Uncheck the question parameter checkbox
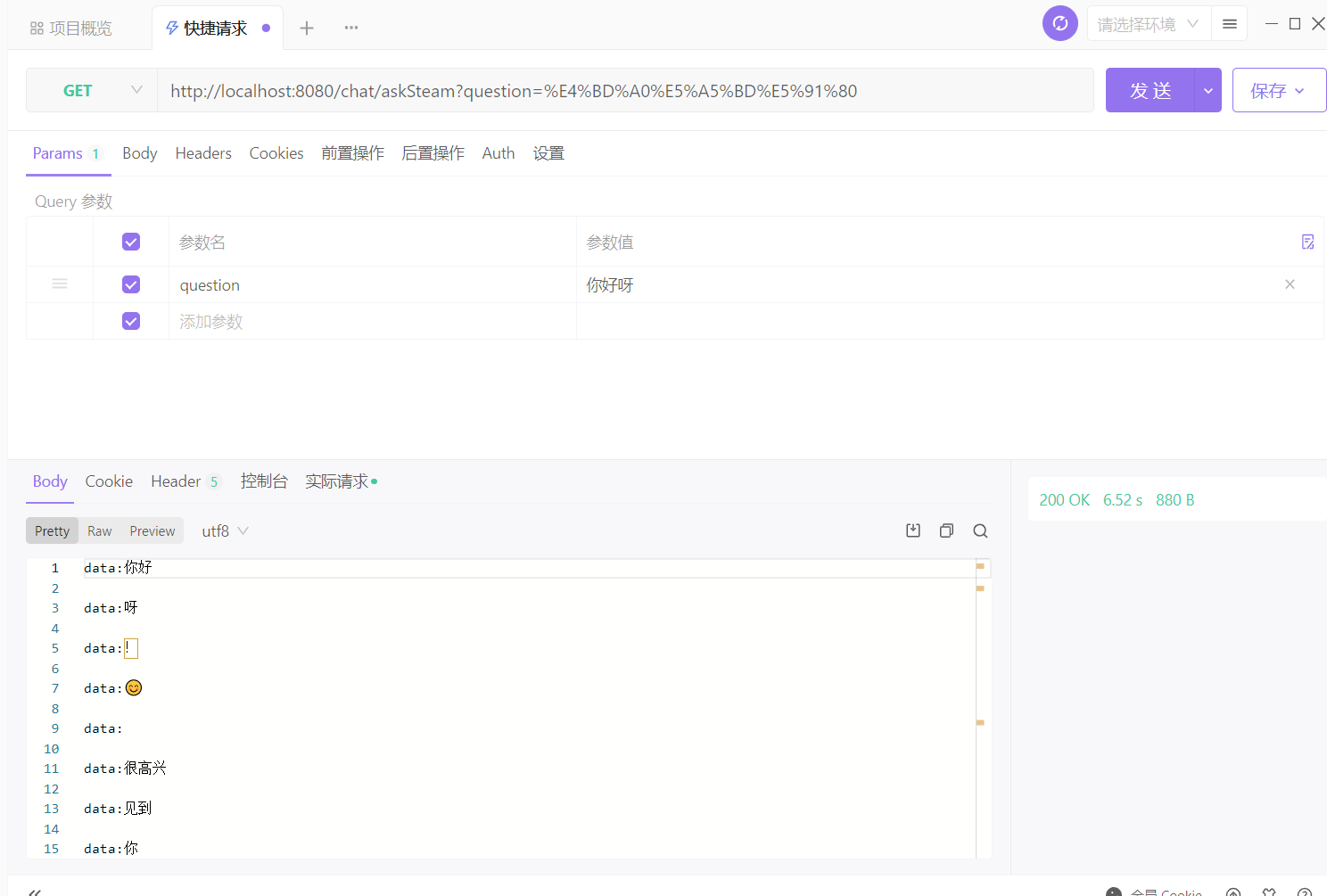The image size is (1327, 896). pyautogui.click(x=131, y=284)
